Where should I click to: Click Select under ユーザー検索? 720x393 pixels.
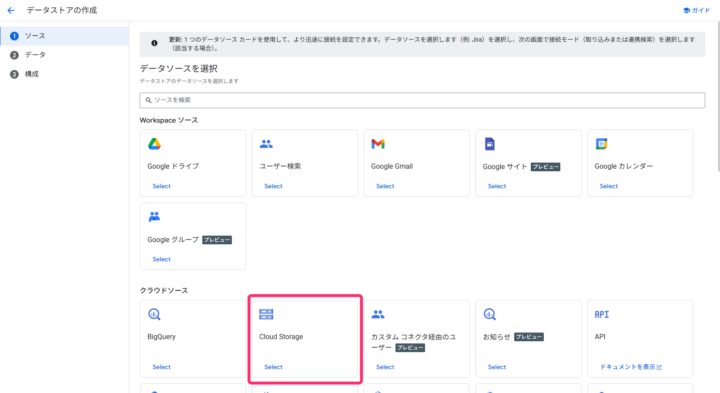273,186
